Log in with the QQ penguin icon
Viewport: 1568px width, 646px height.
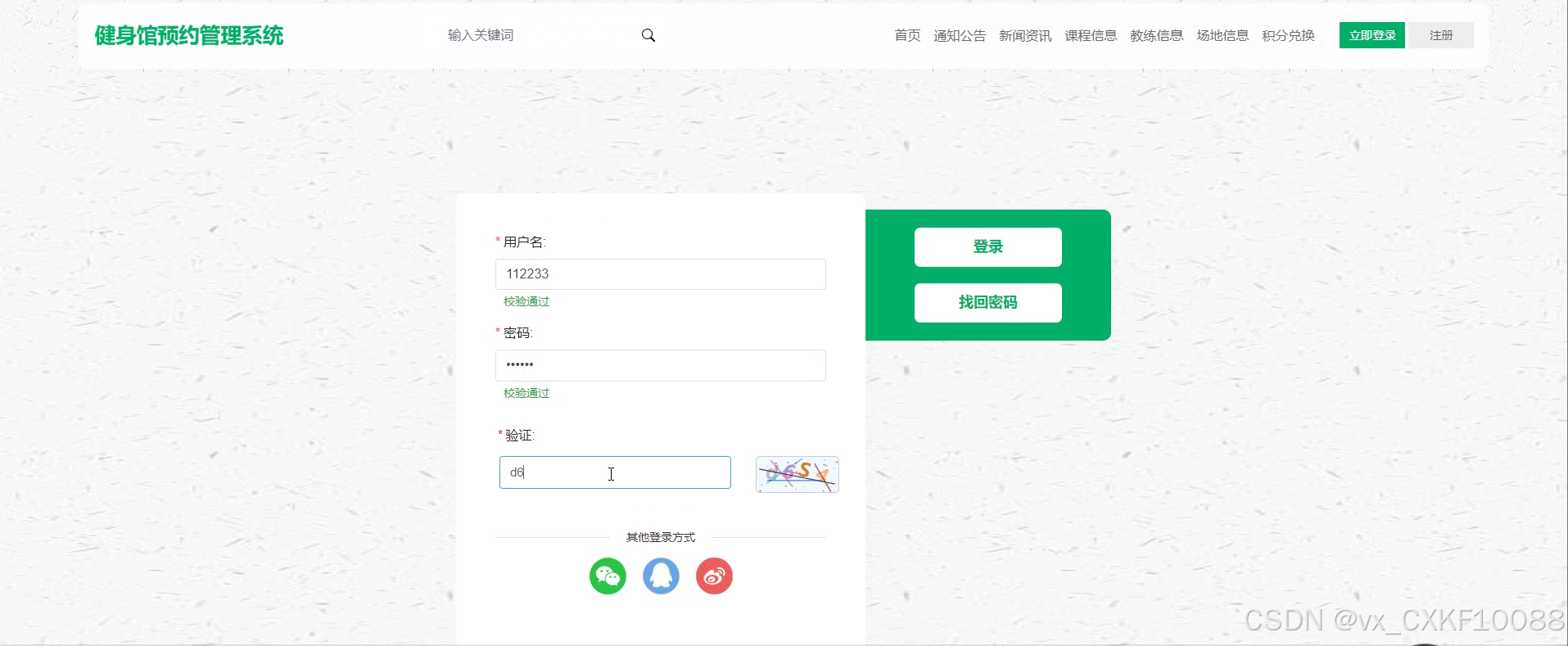tap(661, 576)
